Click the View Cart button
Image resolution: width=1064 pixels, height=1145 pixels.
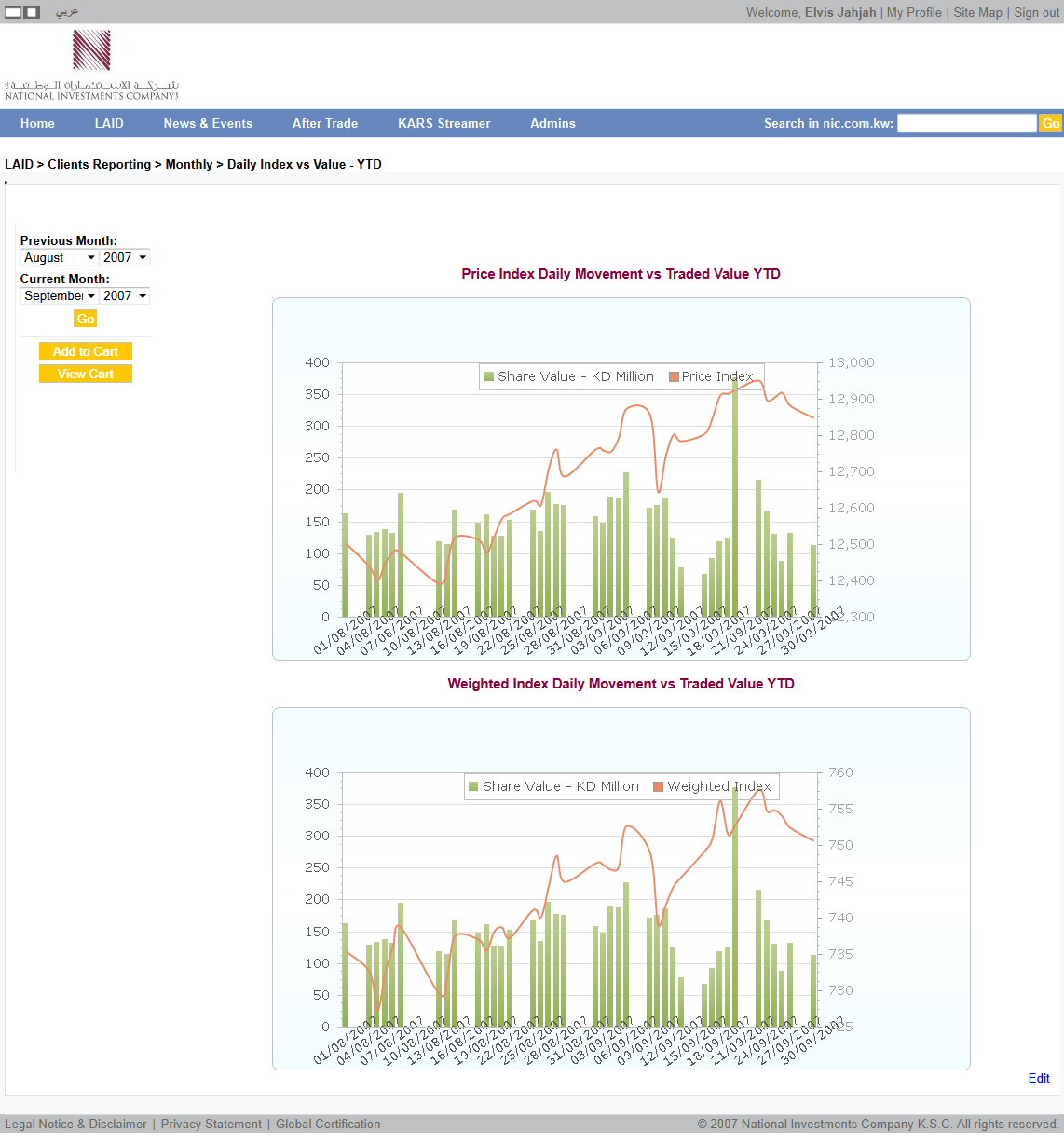point(86,374)
